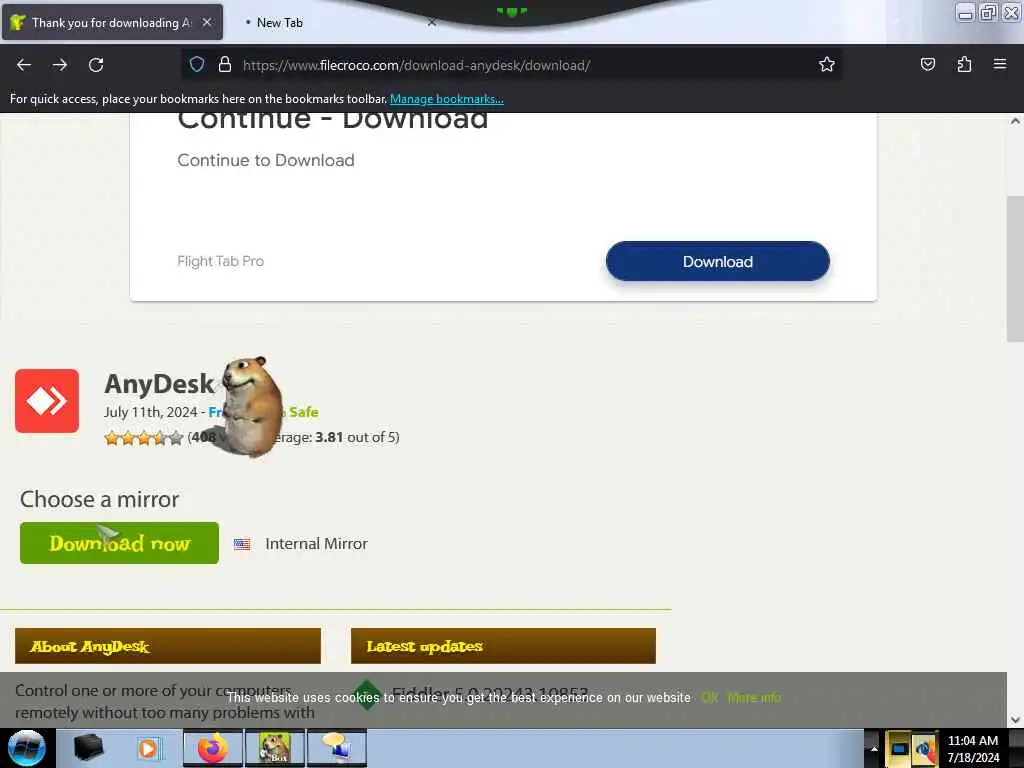1024x768 pixels.
Task: Click the star rating row
Action: point(144,438)
